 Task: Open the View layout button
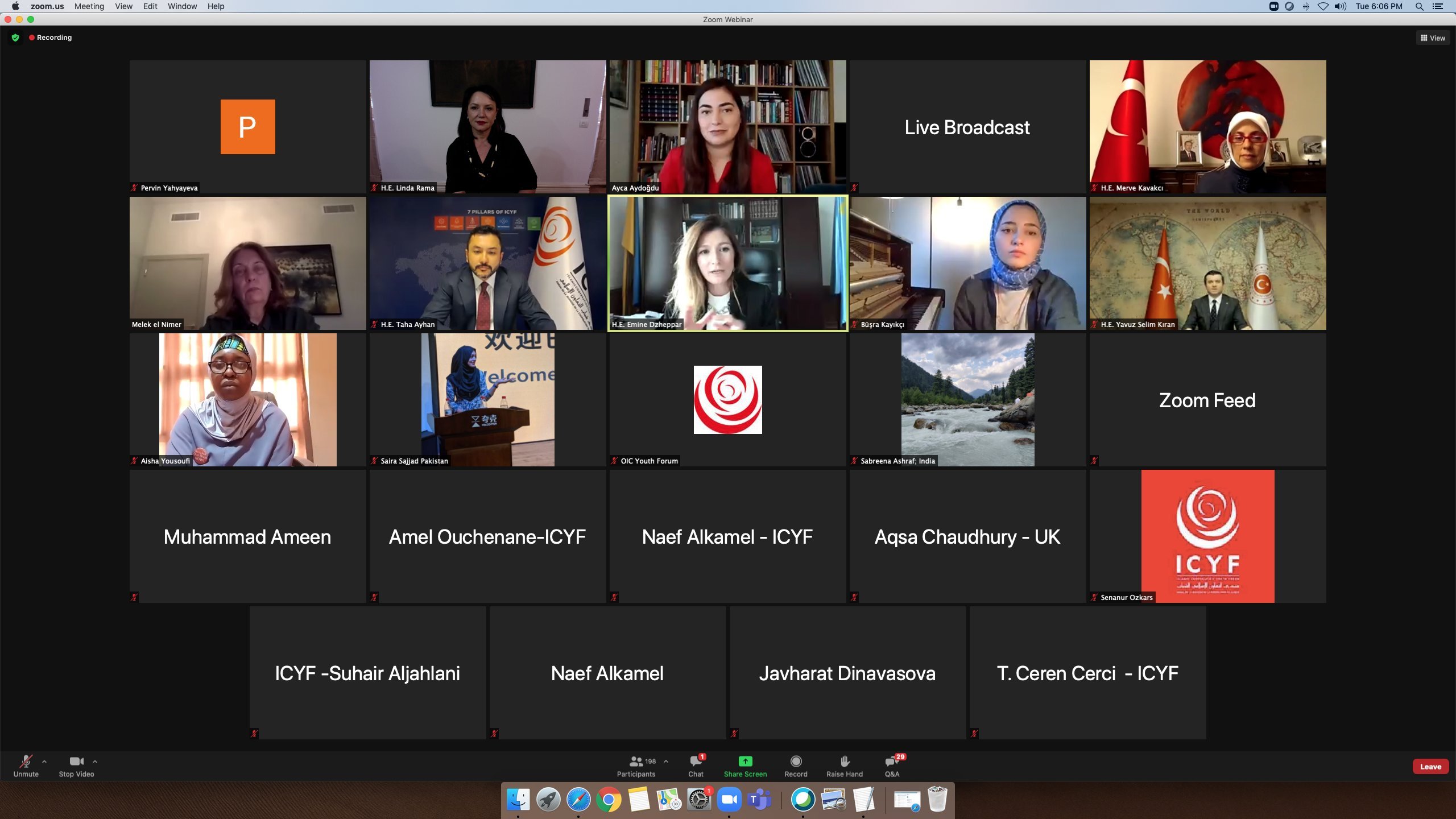click(1433, 38)
